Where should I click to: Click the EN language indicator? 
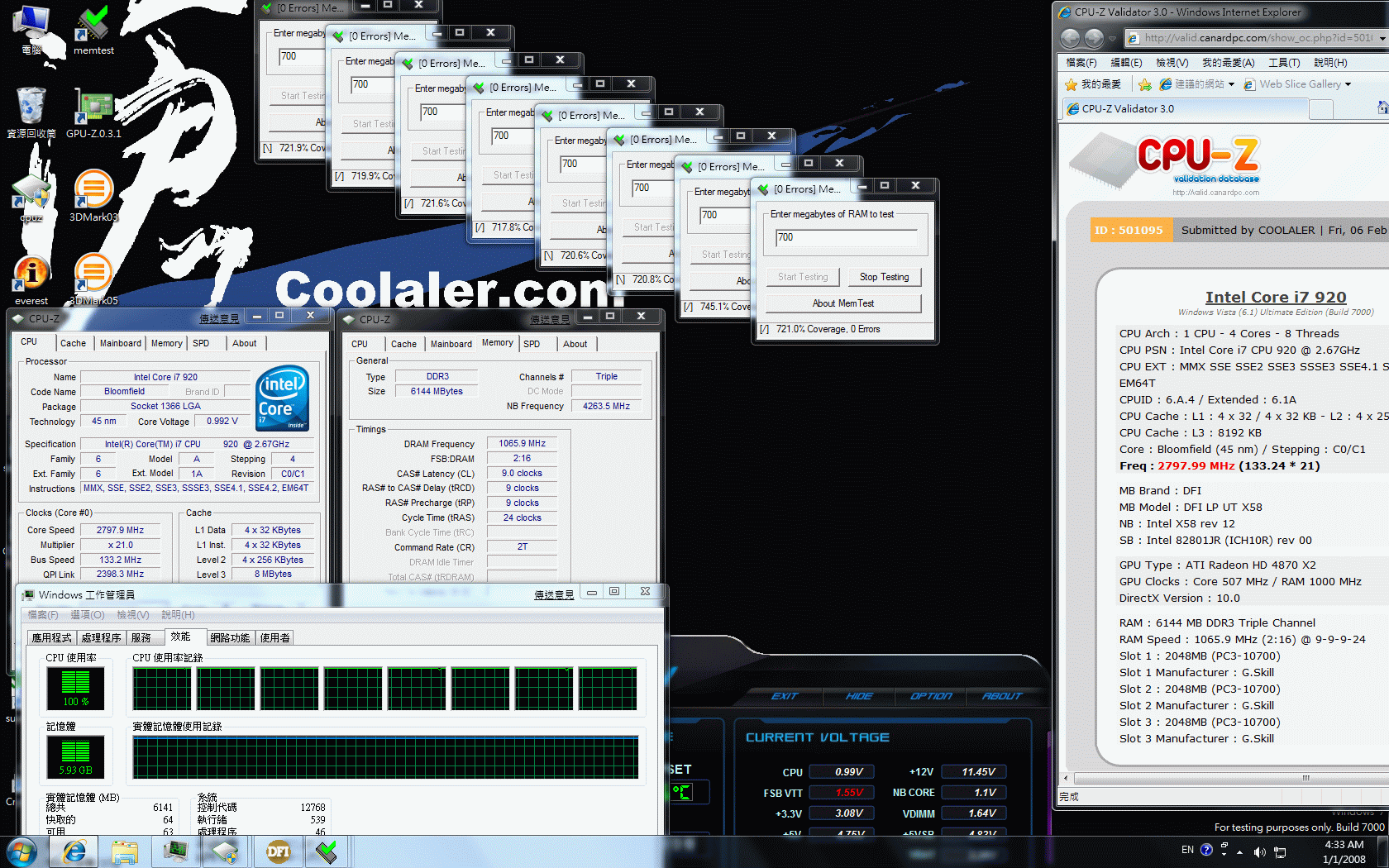point(1187,850)
